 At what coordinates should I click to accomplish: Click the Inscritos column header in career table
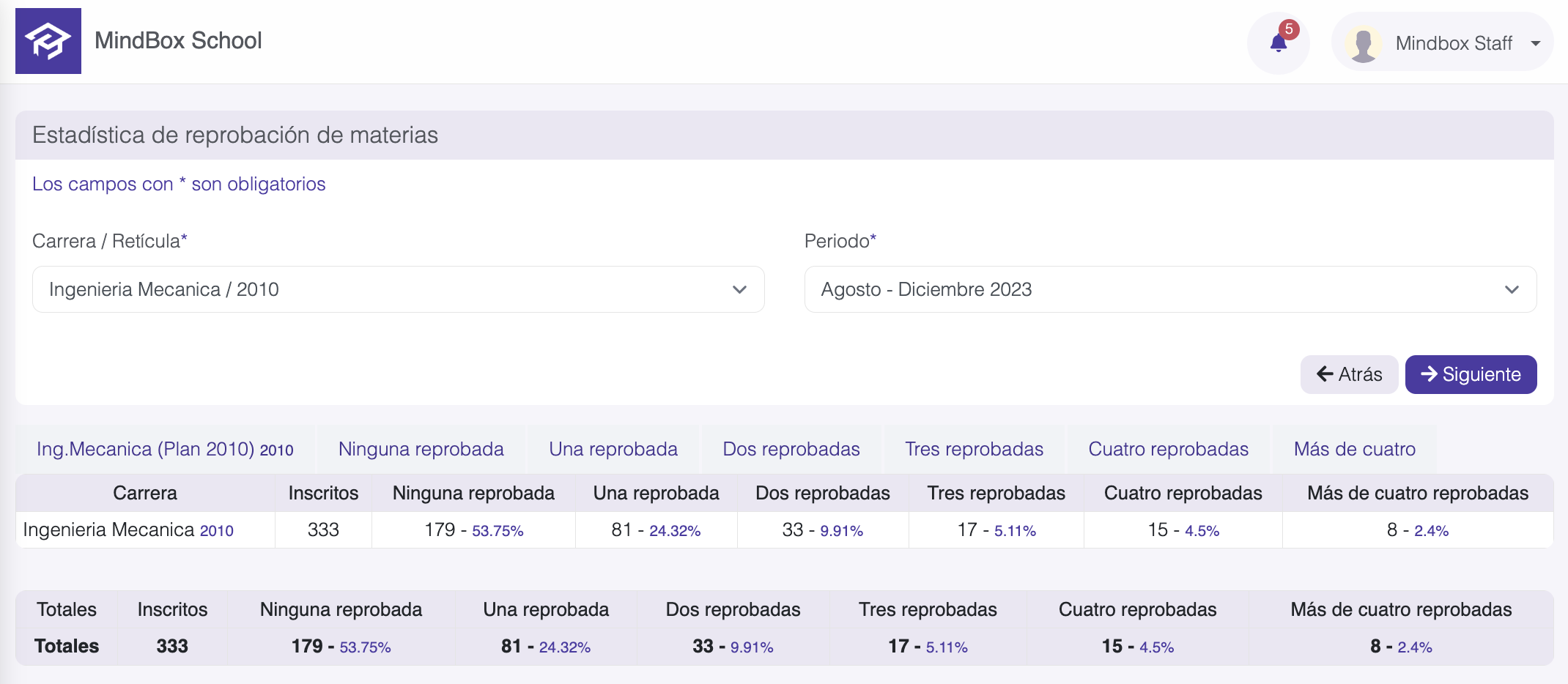(323, 493)
